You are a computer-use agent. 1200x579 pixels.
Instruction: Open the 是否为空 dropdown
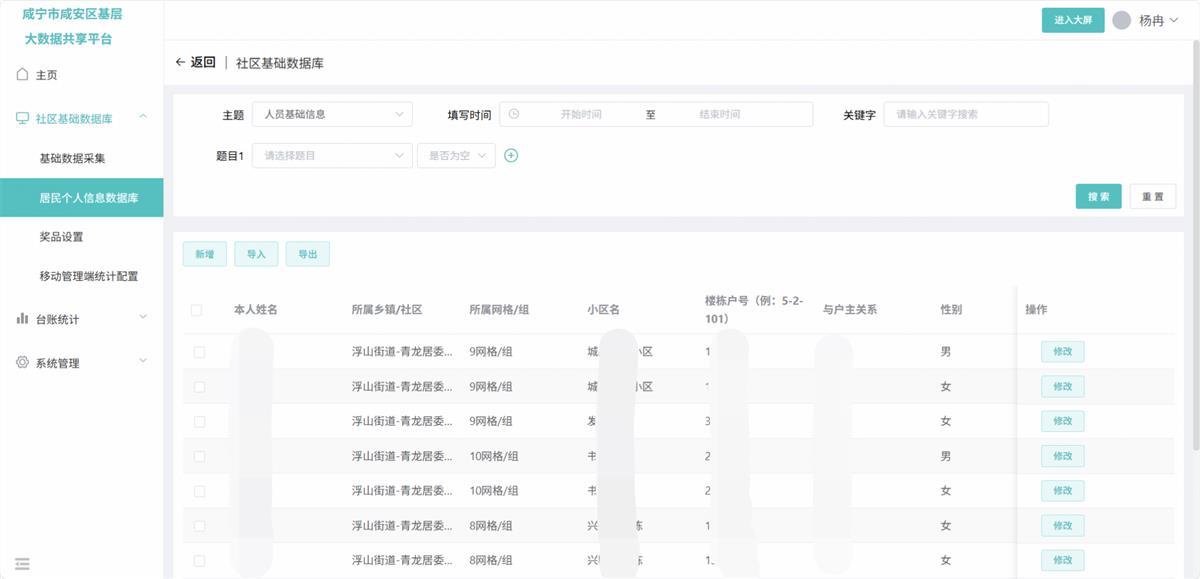[455, 155]
